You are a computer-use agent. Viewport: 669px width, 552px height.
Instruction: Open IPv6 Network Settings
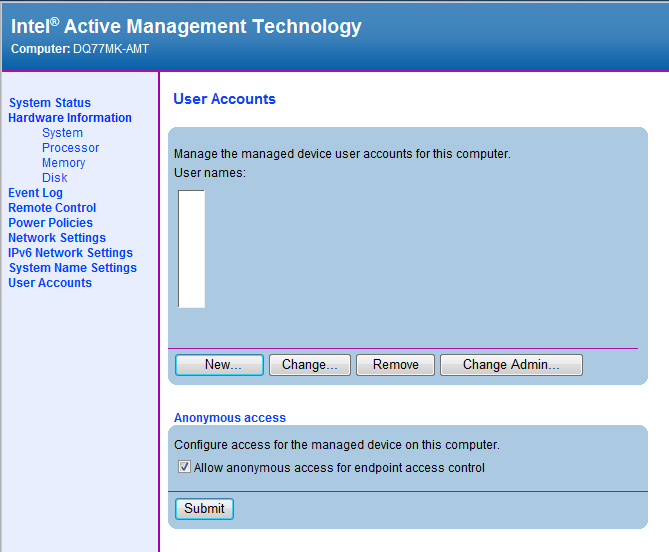pos(70,253)
